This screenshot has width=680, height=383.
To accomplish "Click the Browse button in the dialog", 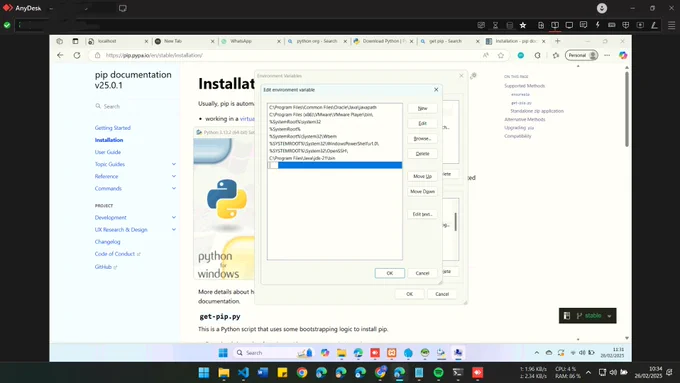I will pyautogui.click(x=422, y=139).
